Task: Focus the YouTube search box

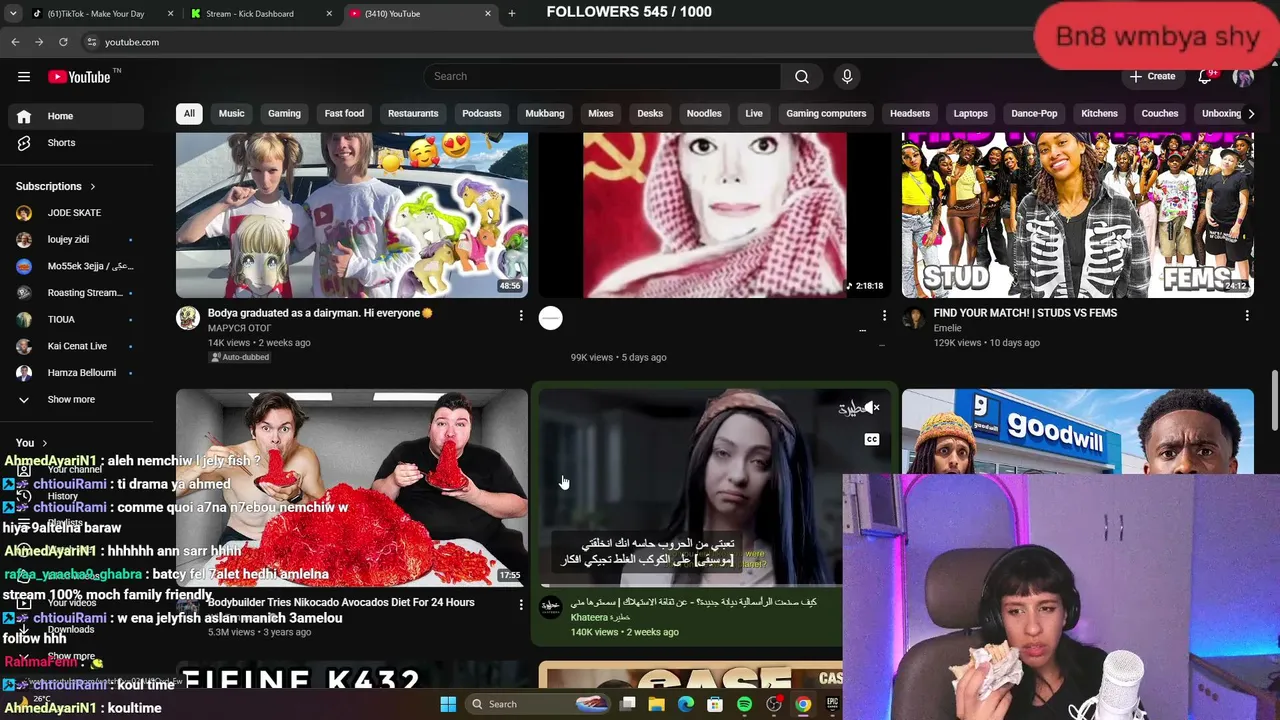Action: pyautogui.click(x=603, y=76)
